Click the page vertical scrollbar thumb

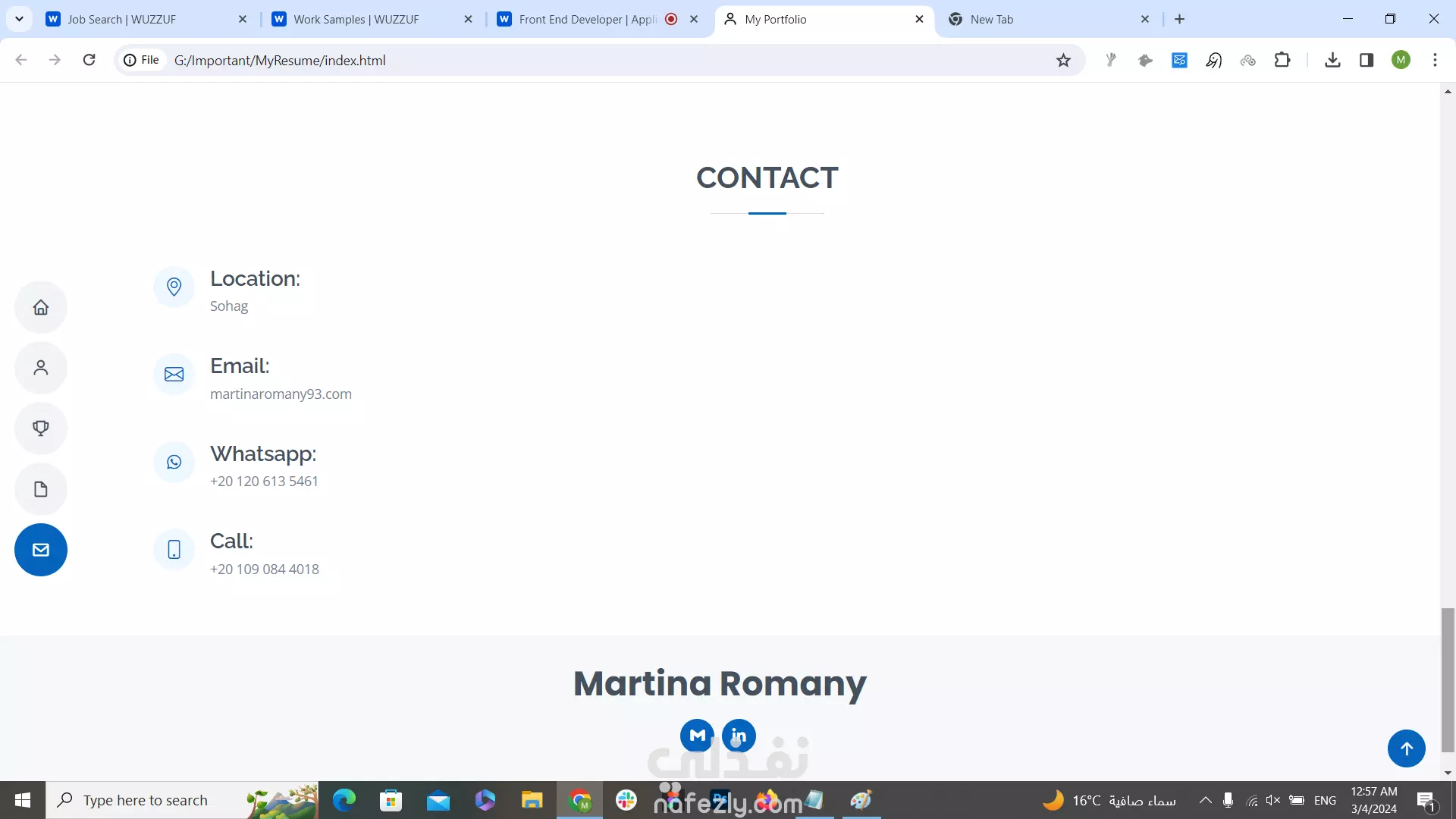(1448, 680)
